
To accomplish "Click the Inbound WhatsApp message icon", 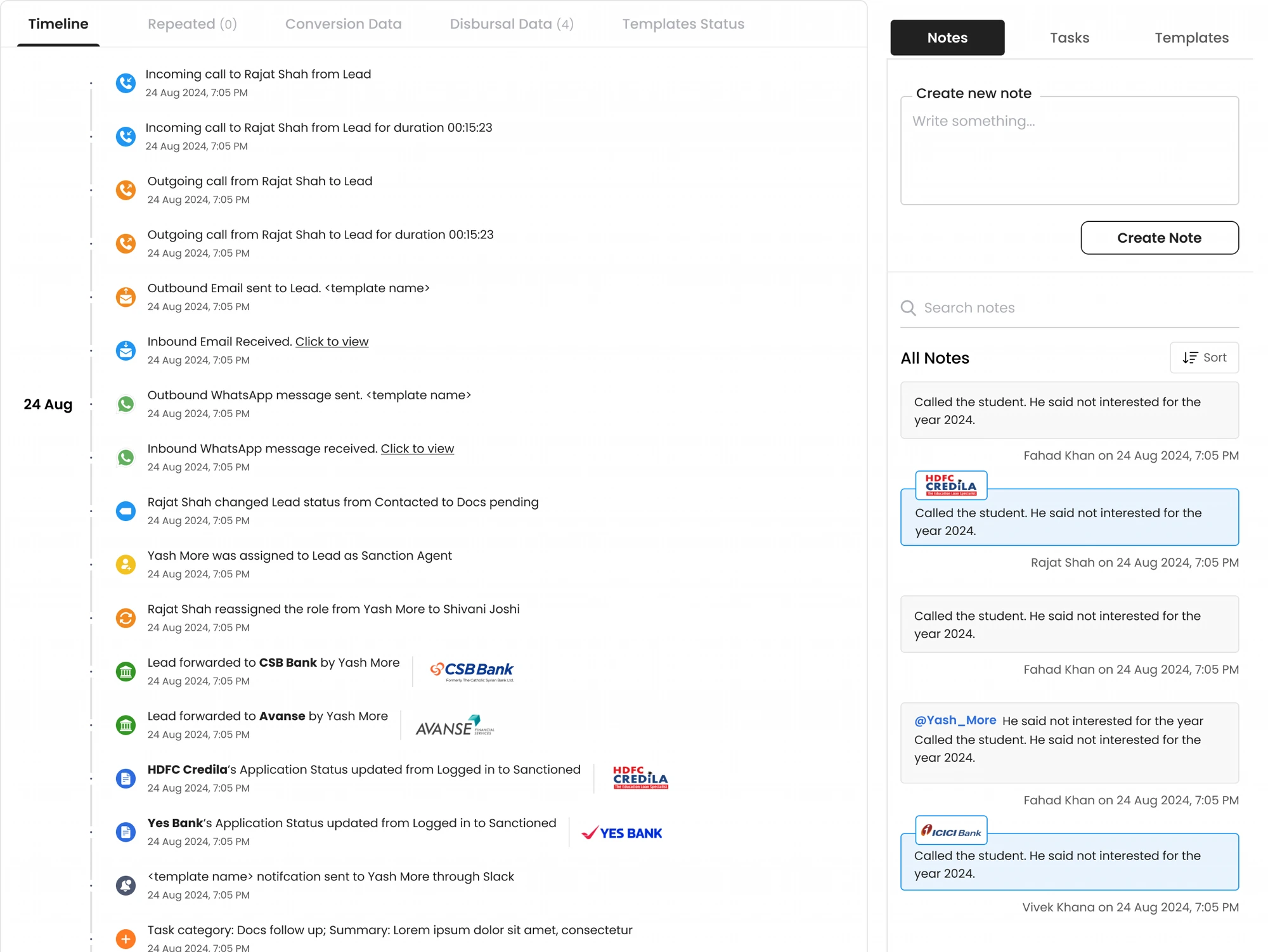I will click(126, 457).
